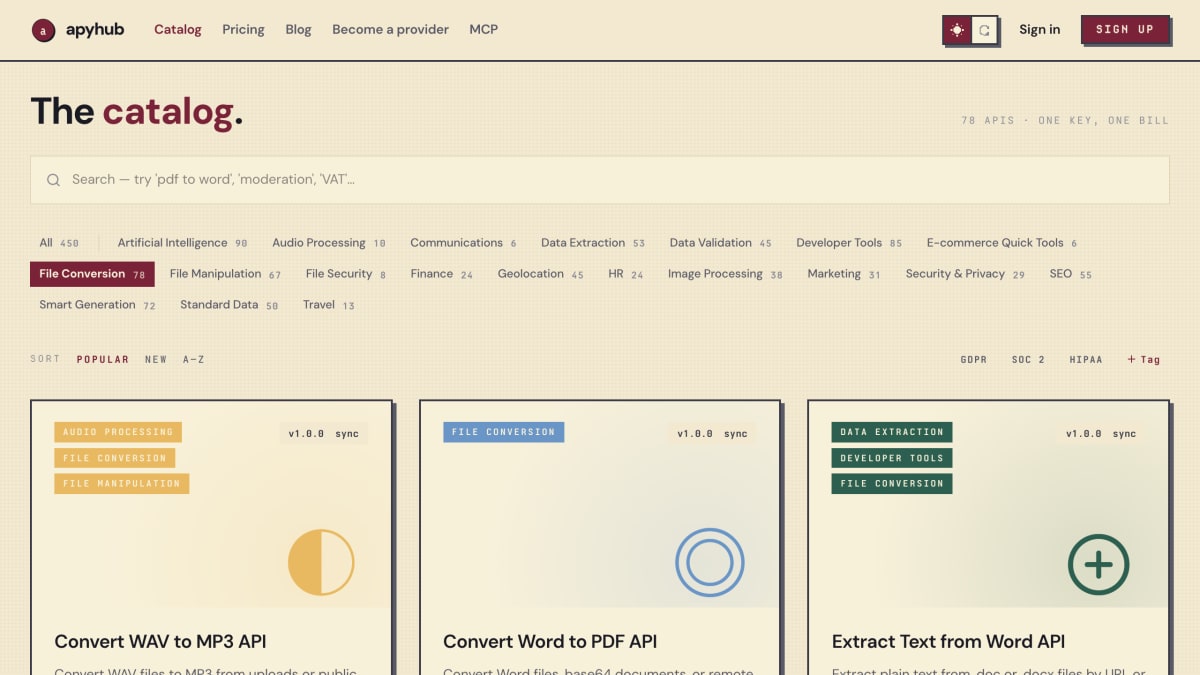
Task: Filter by Developer Tools category
Action: click(x=849, y=243)
